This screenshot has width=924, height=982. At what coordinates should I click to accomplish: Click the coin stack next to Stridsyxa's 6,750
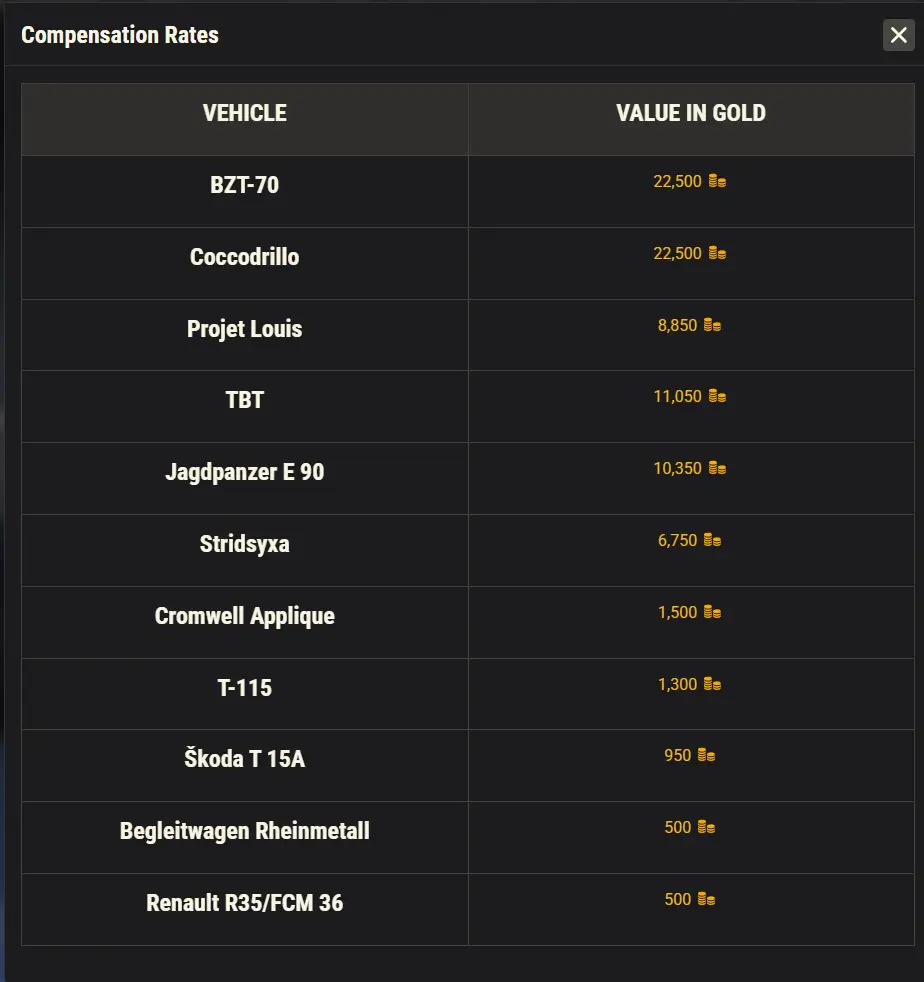tap(709, 540)
